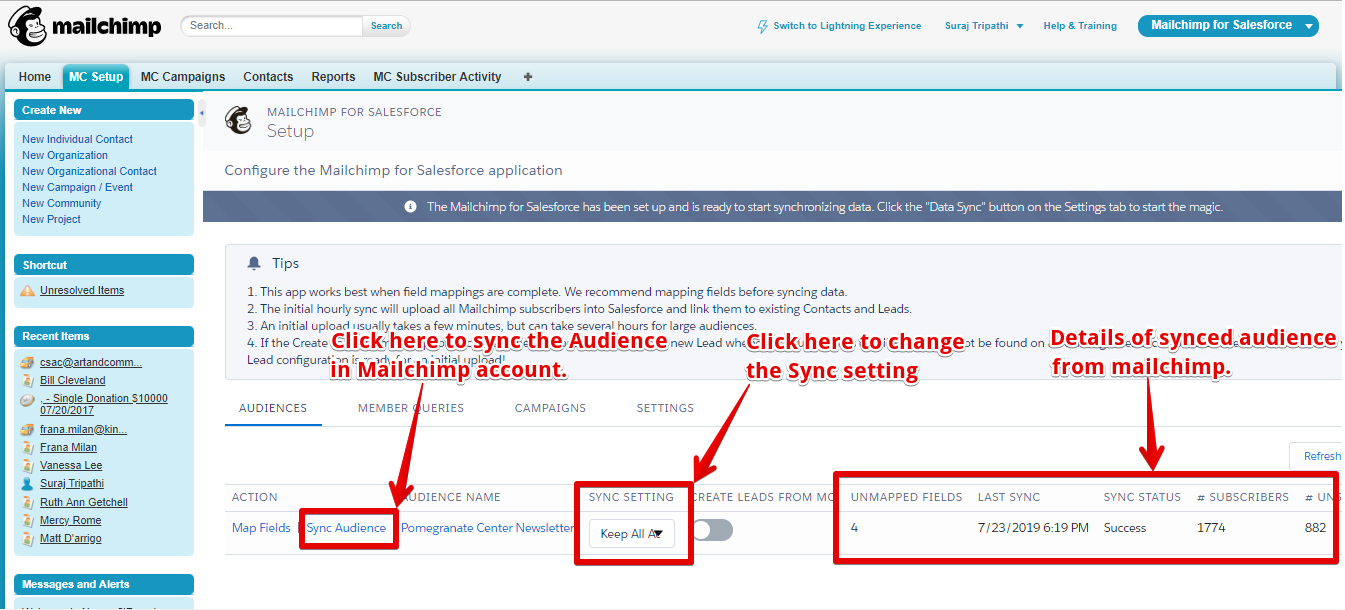1345x610 pixels.
Task: Toggle the Create Leads from MC switch
Action: tap(713, 531)
